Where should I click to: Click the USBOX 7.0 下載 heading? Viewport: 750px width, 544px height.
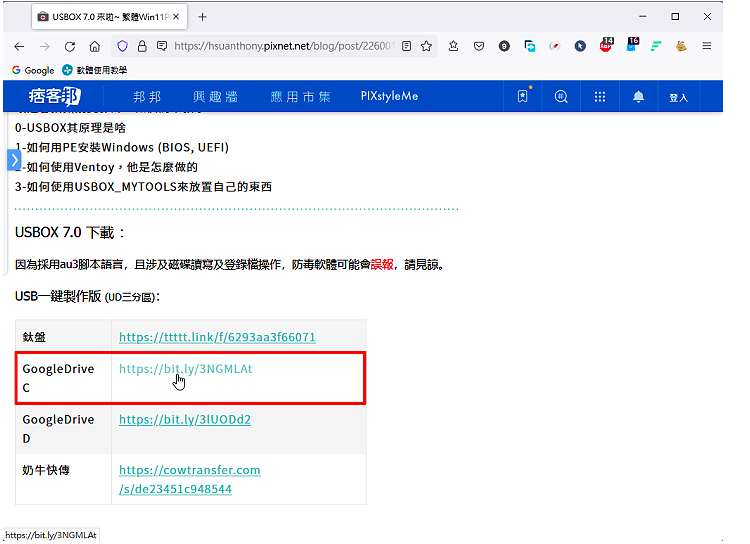[x=70, y=233]
